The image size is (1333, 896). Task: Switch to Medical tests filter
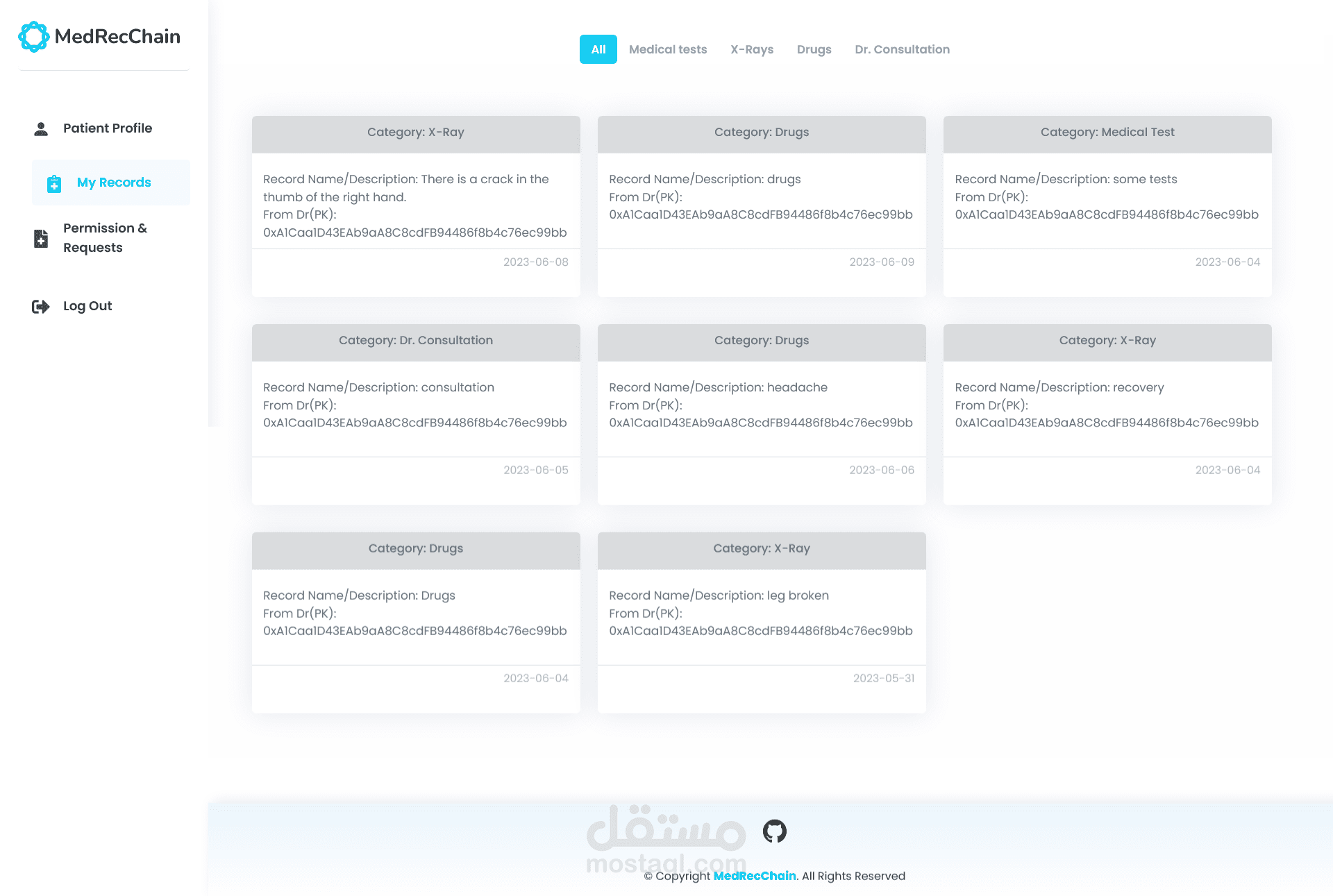pyautogui.click(x=667, y=49)
